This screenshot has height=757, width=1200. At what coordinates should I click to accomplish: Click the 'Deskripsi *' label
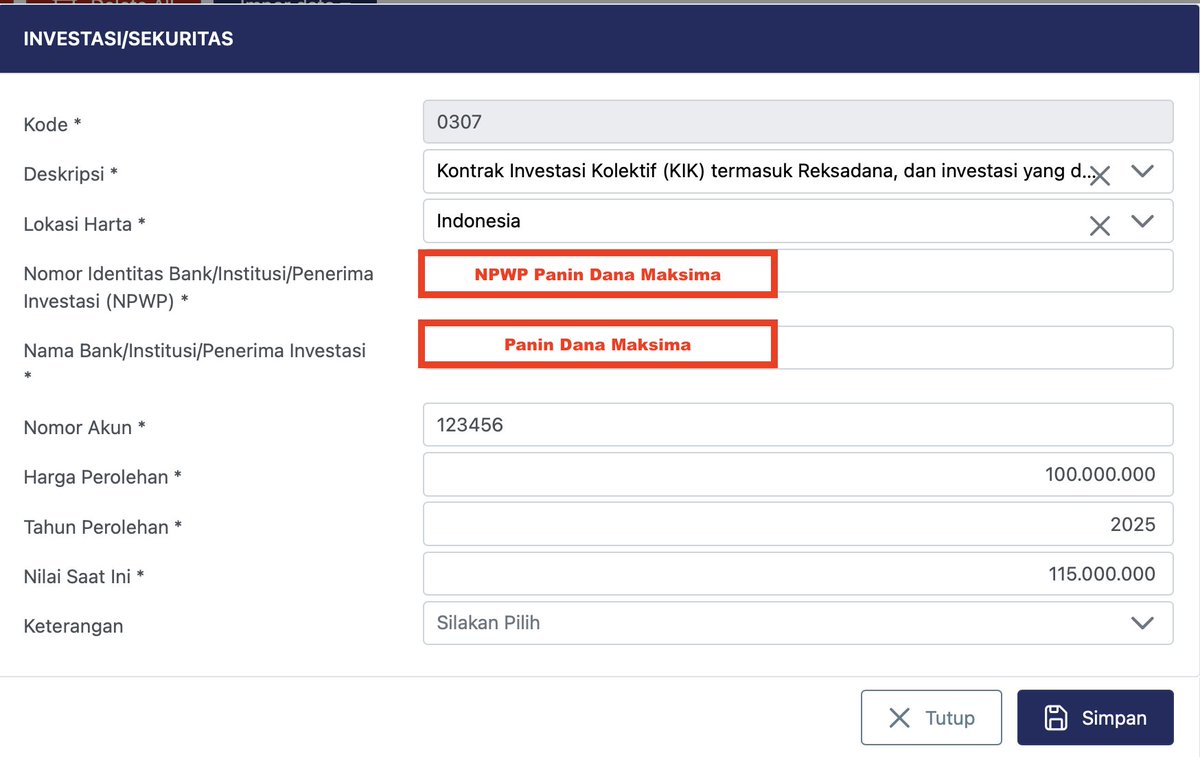70,174
